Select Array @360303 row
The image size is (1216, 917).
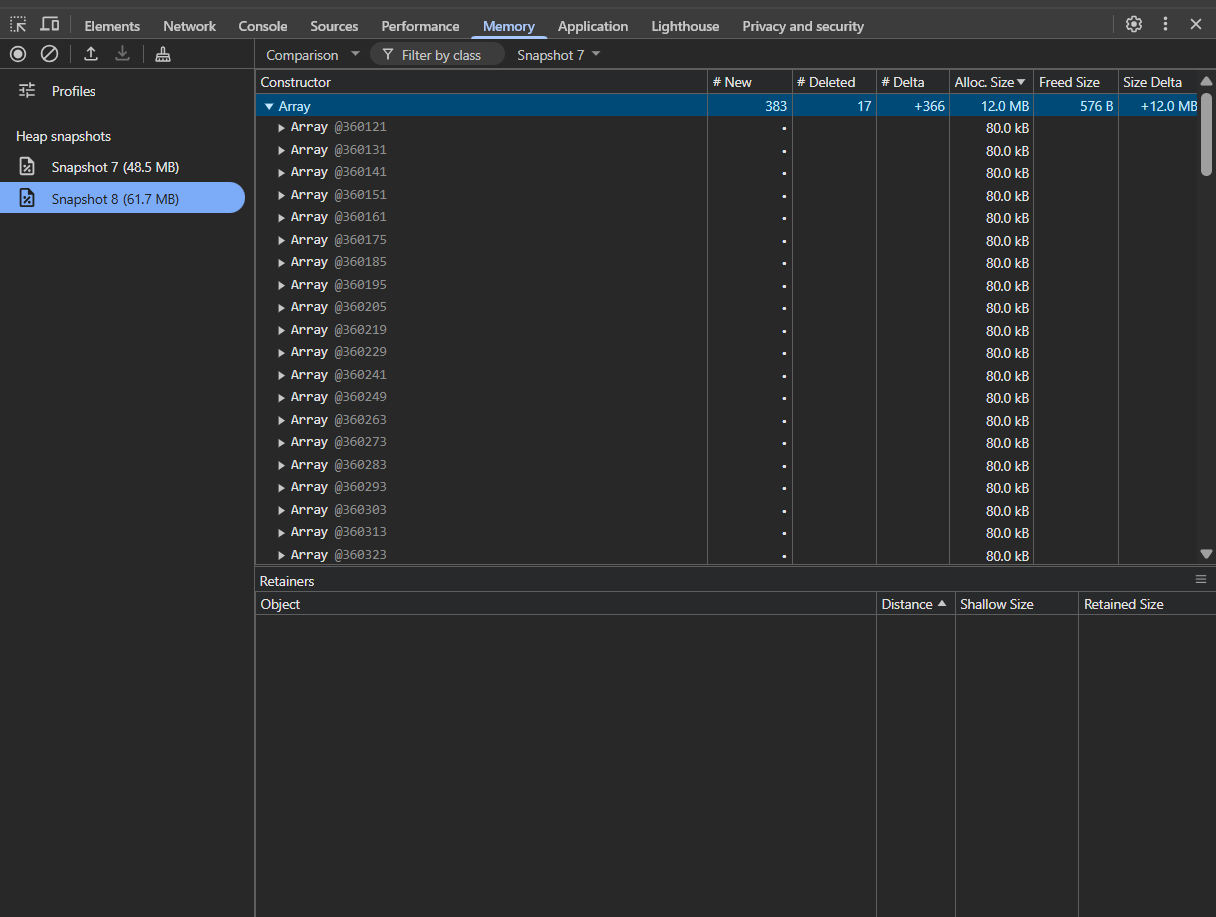click(726, 510)
